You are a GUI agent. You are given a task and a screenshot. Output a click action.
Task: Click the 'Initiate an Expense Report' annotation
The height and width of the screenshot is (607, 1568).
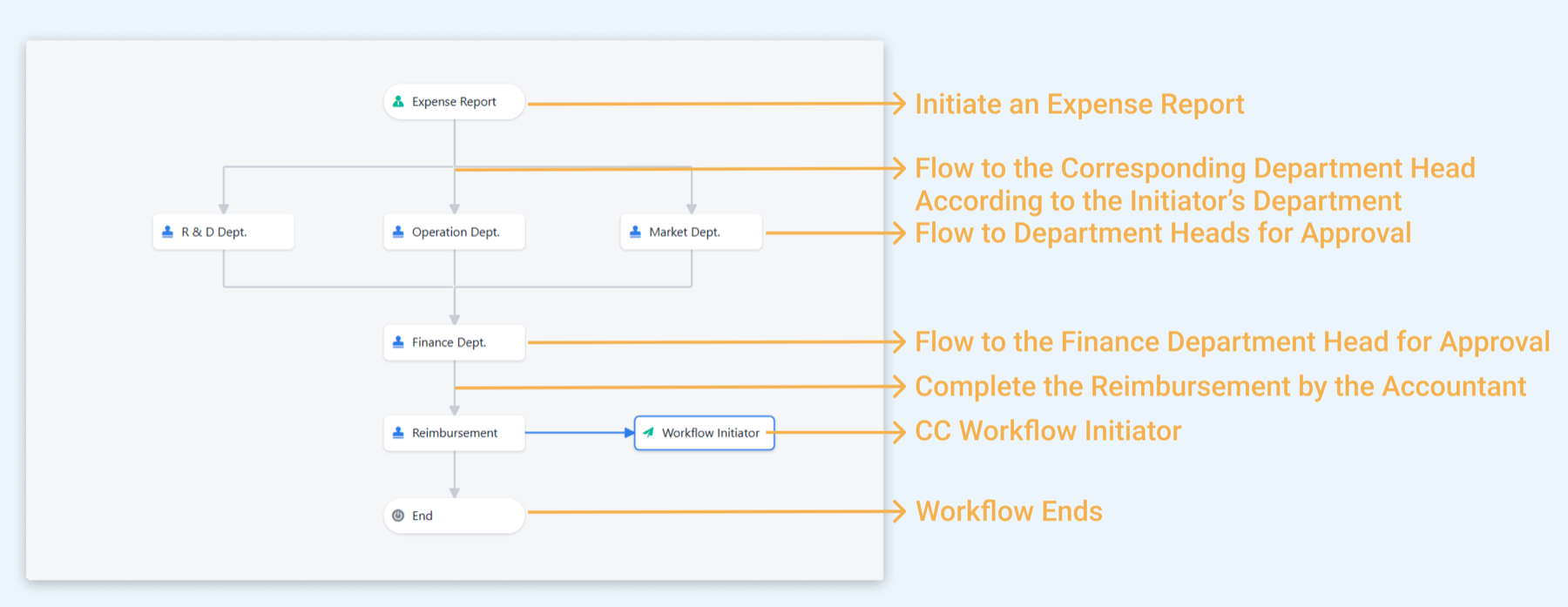pos(1079,105)
